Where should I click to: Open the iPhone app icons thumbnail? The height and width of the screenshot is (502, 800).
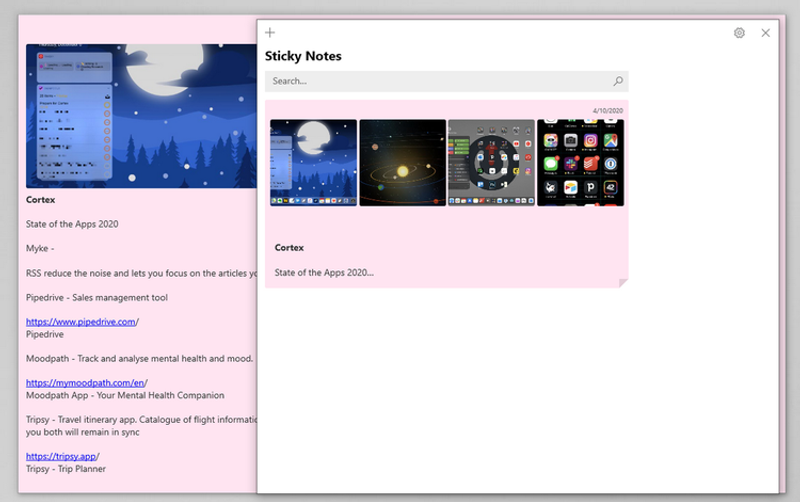581,163
